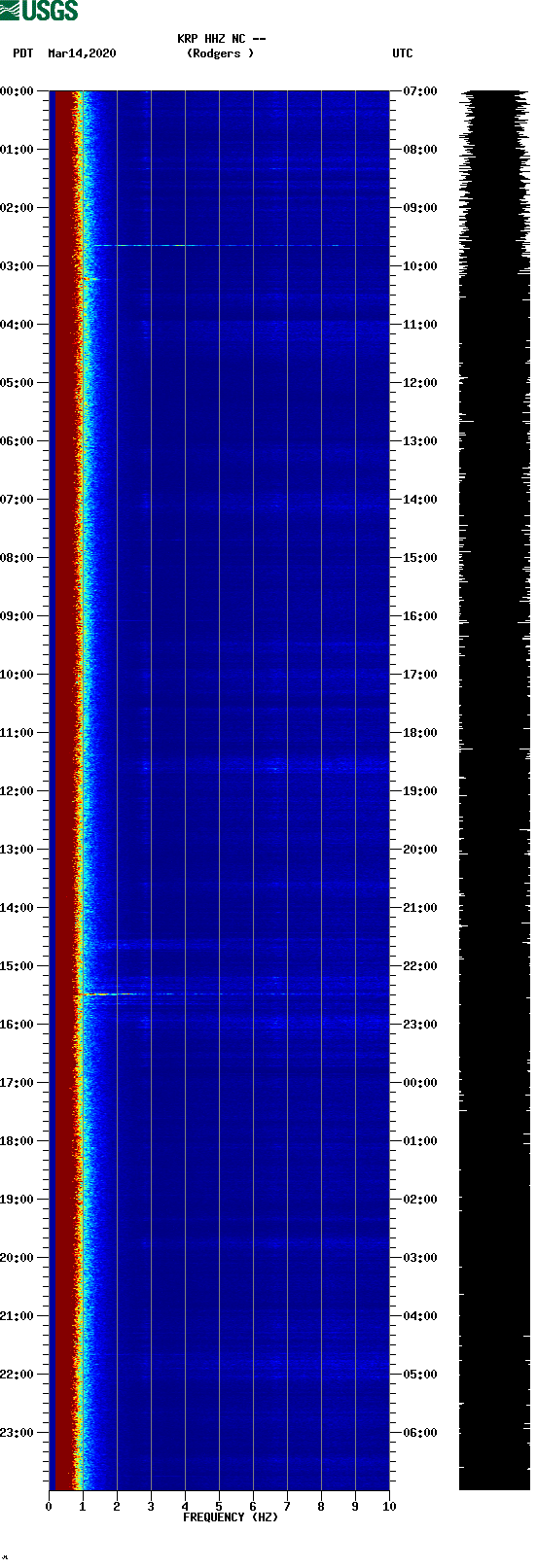Click the 07:00 UTC time label
This screenshot has width=537, height=1568.
click(420, 91)
